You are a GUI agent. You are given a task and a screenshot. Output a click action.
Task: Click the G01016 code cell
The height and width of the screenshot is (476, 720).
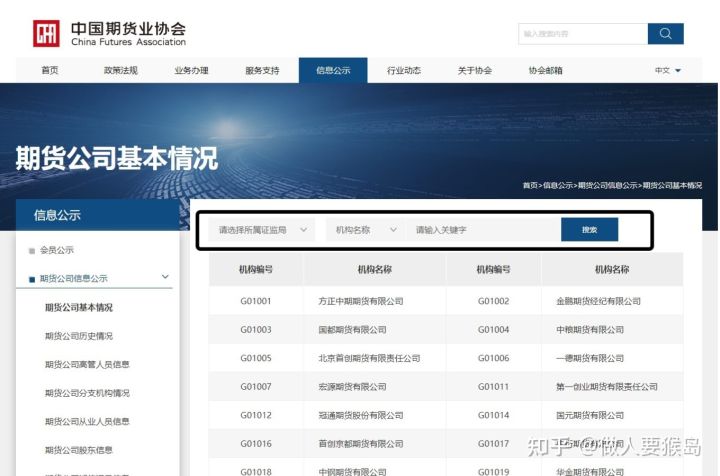pyautogui.click(x=256, y=443)
